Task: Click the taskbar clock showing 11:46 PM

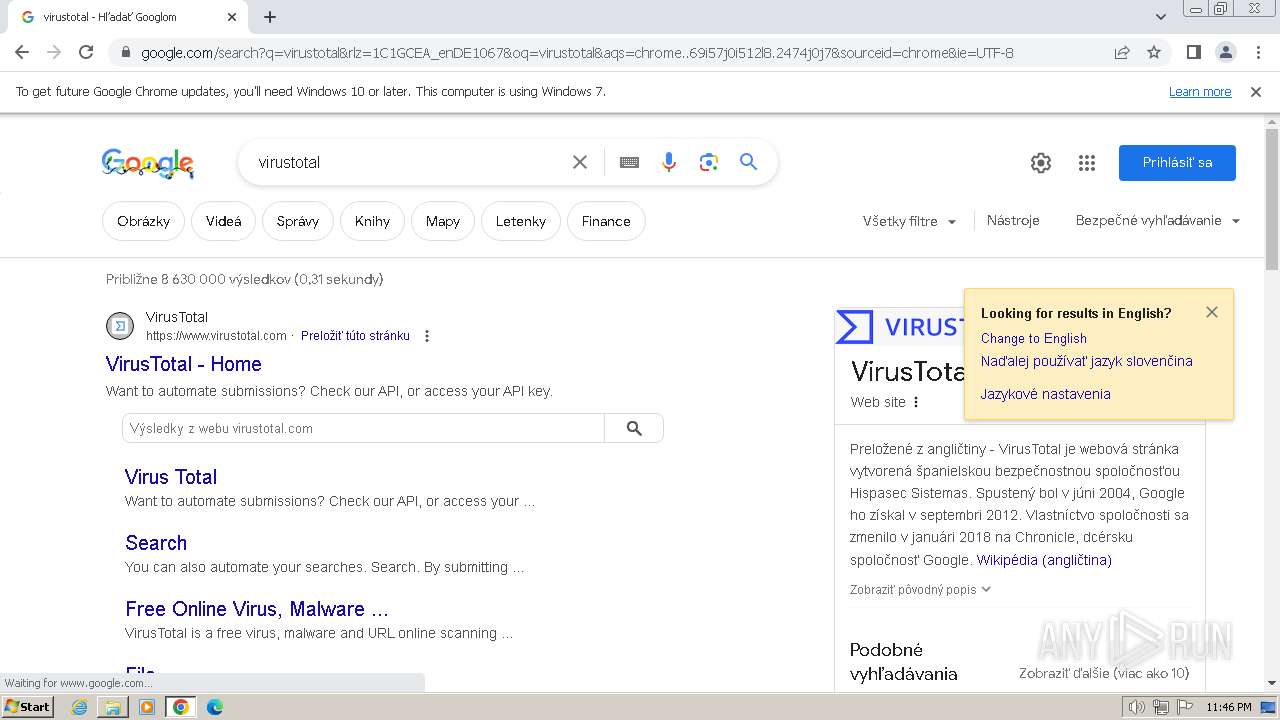Action: pyautogui.click(x=1229, y=707)
